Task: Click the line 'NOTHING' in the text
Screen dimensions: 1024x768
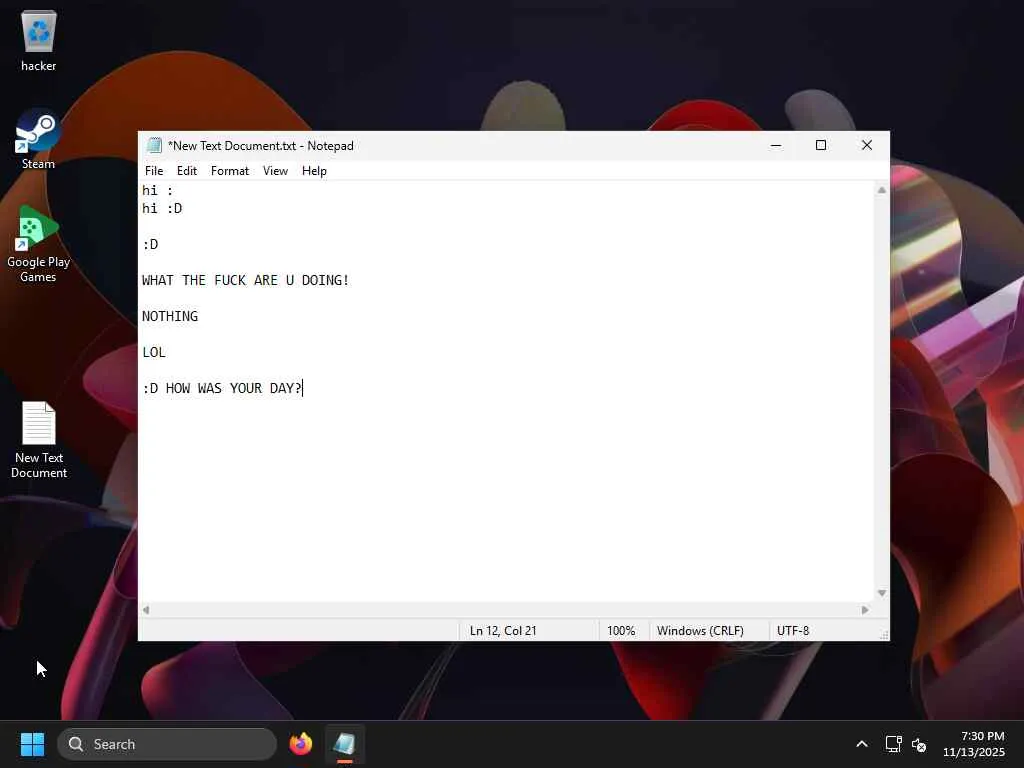Action: tap(170, 316)
